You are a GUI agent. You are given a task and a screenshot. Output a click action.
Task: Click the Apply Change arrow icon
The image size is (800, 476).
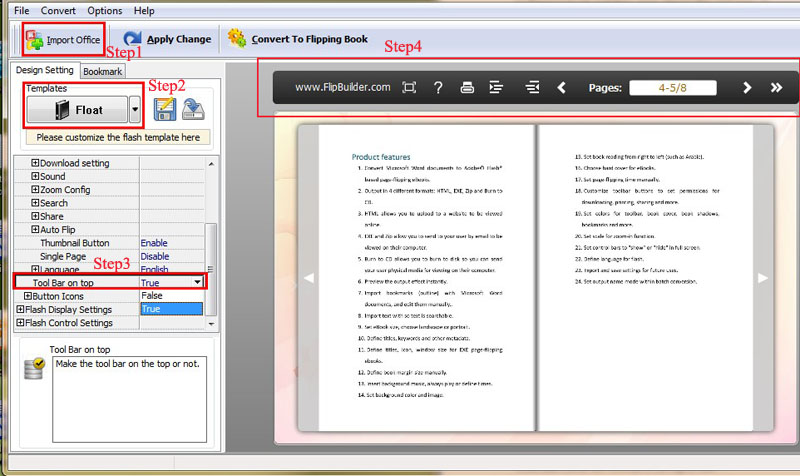132,38
